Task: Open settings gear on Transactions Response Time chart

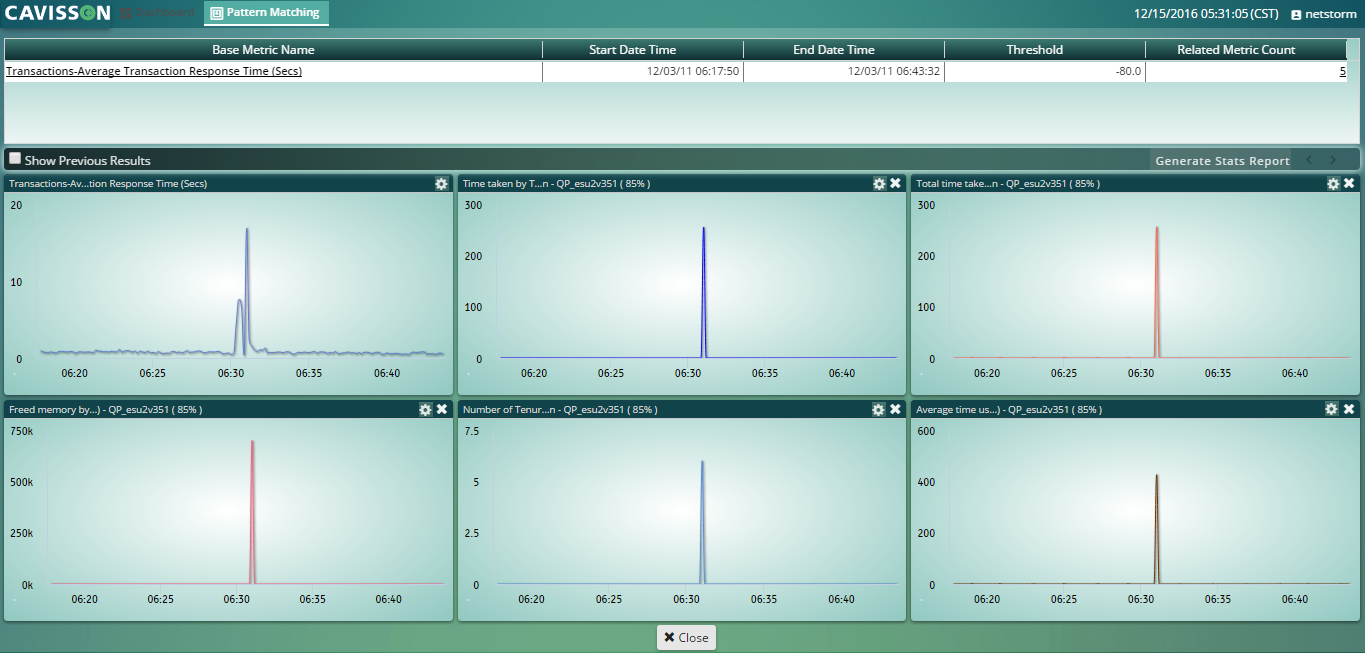Action: click(441, 184)
